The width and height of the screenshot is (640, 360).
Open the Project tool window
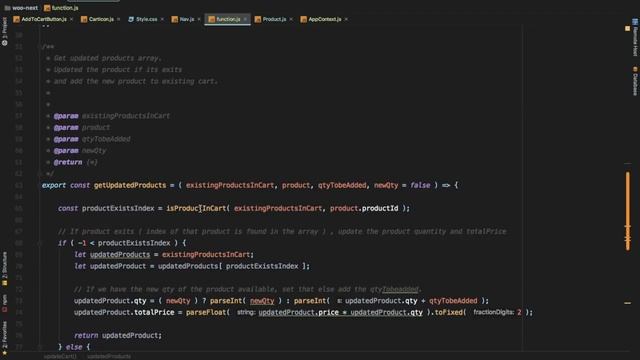4,31
